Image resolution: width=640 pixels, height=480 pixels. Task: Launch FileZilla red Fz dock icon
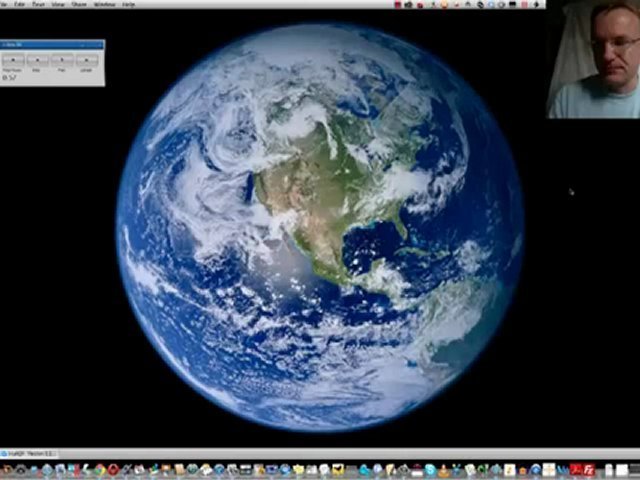tap(589, 470)
